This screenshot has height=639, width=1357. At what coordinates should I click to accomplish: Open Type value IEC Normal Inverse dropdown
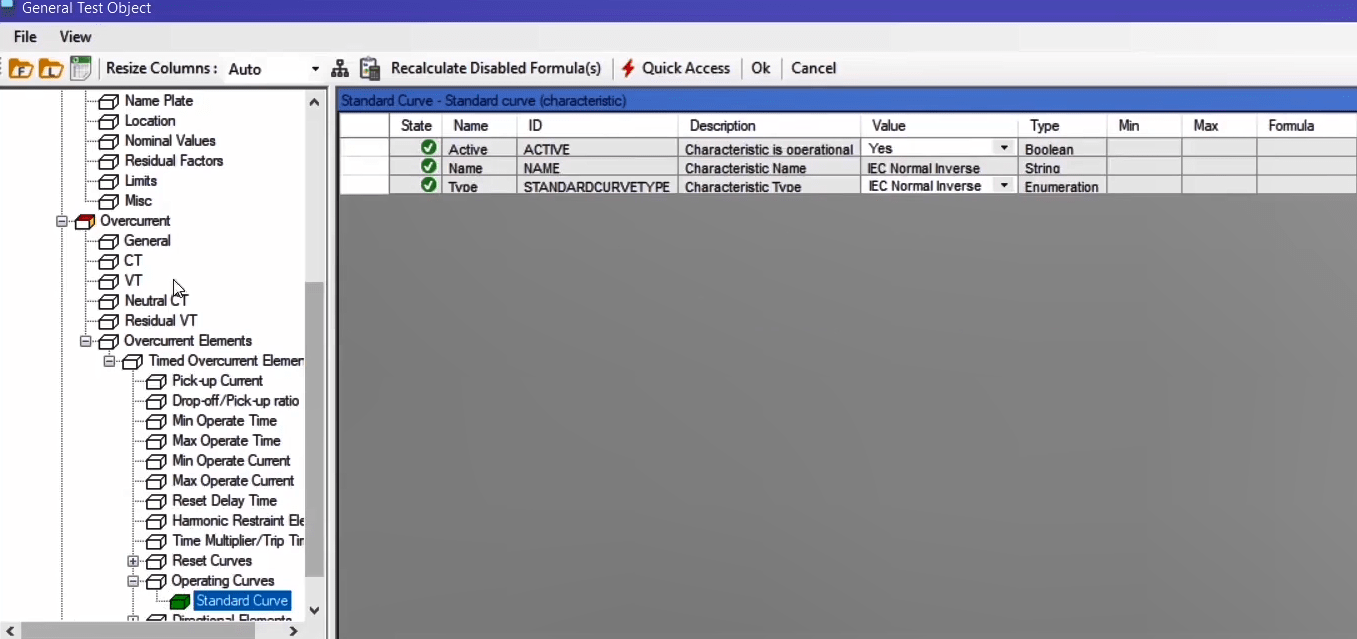pos(1004,186)
